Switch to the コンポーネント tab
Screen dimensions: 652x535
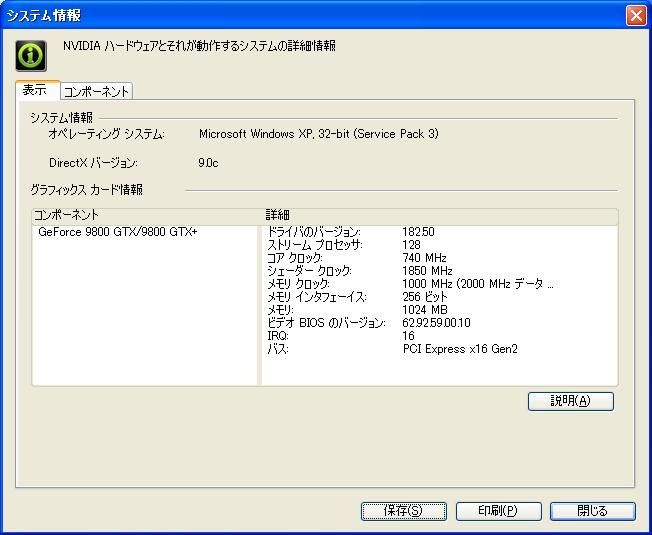[96, 91]
